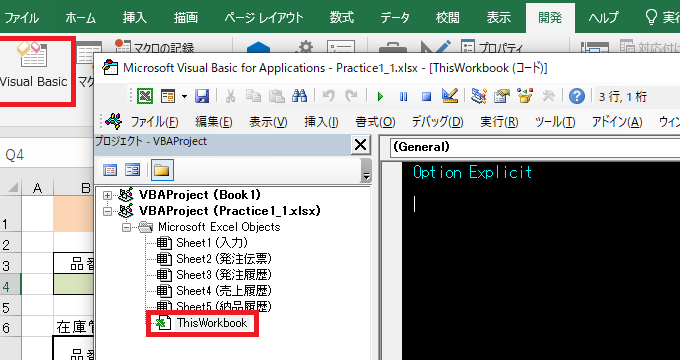This screenshot has width=680, height=360.
Task: Click the Toolbox wrench icon
Action: point(548,96)
